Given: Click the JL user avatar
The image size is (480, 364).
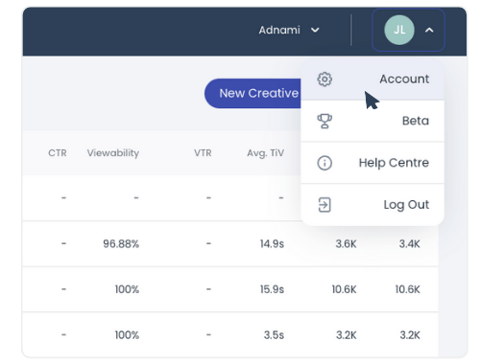Looking at the screenshot, I should pyautogui.click(x=399, y=30).
